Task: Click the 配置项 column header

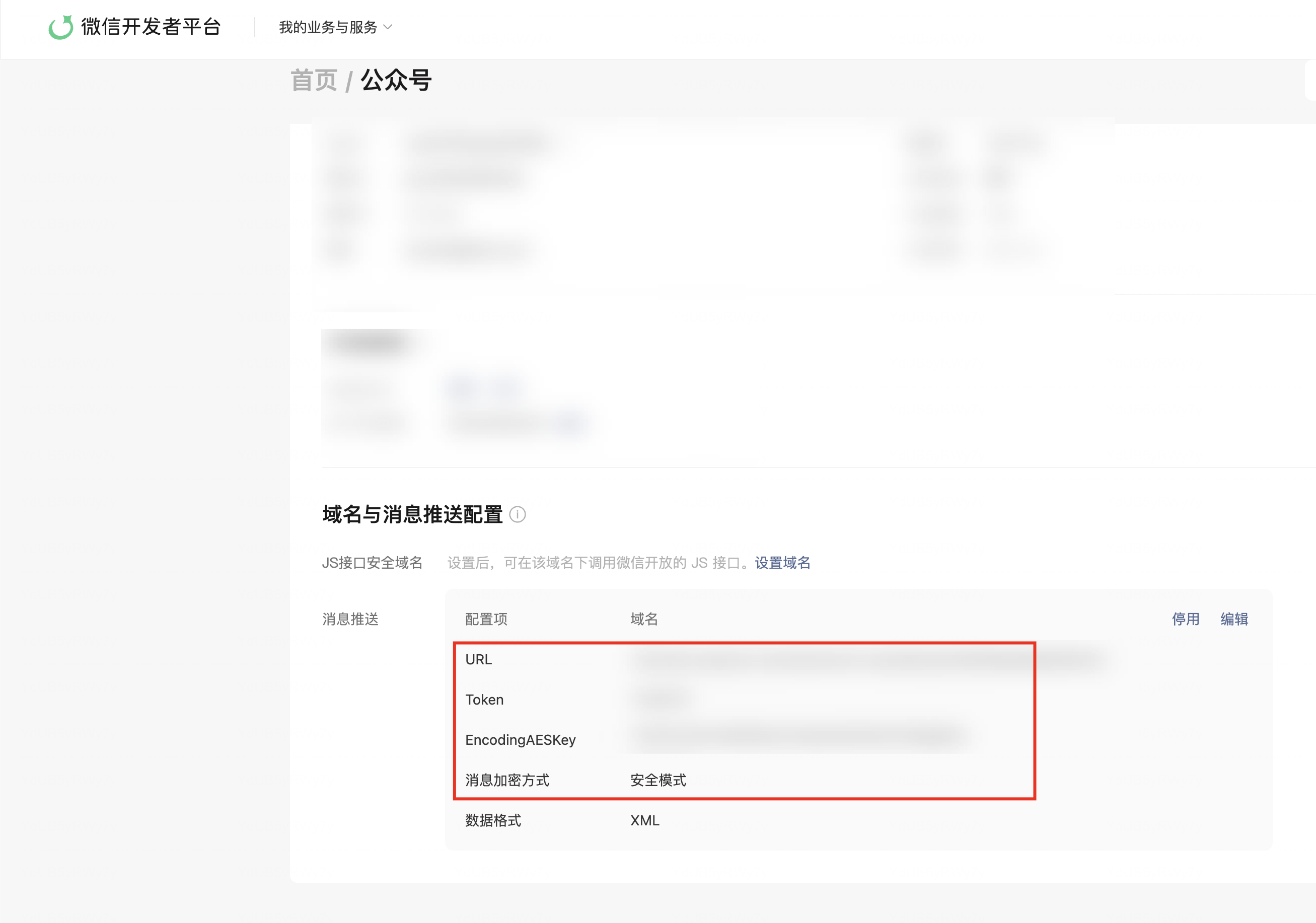Action: [486, 619]
